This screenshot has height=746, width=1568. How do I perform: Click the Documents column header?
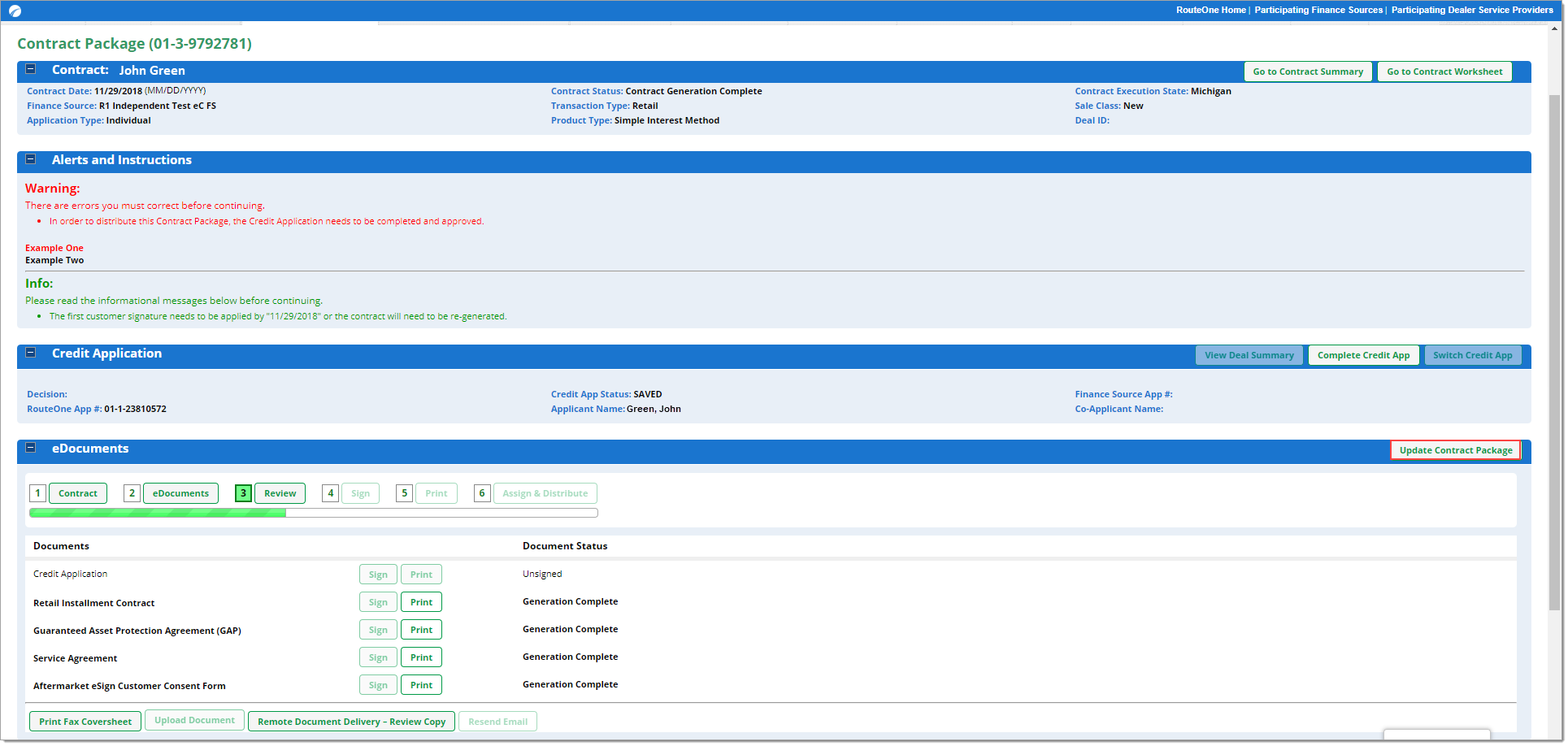(61, 546)
